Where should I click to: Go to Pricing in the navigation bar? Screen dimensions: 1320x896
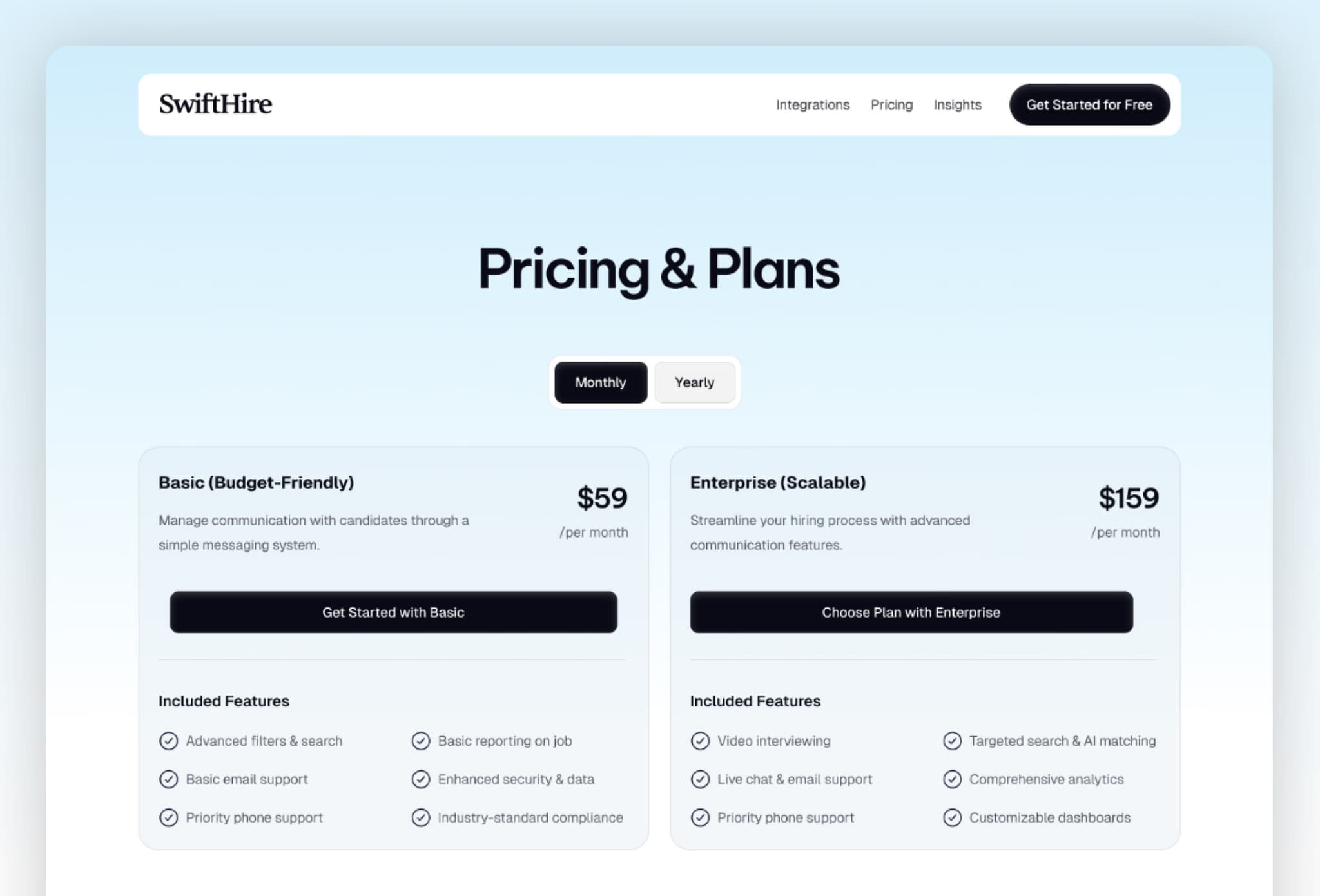coord(891,105)
